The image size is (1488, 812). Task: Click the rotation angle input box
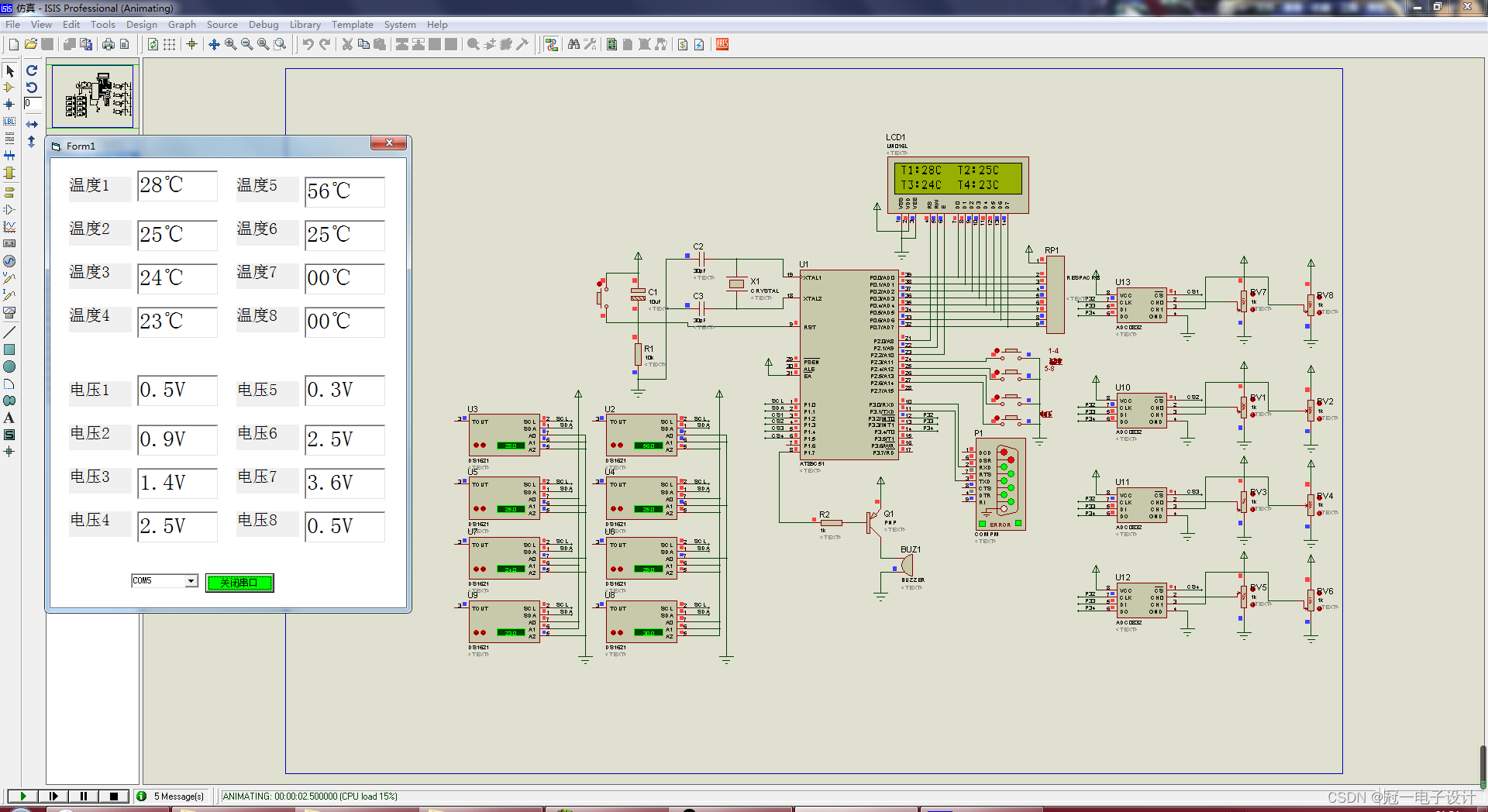(33, 104)
